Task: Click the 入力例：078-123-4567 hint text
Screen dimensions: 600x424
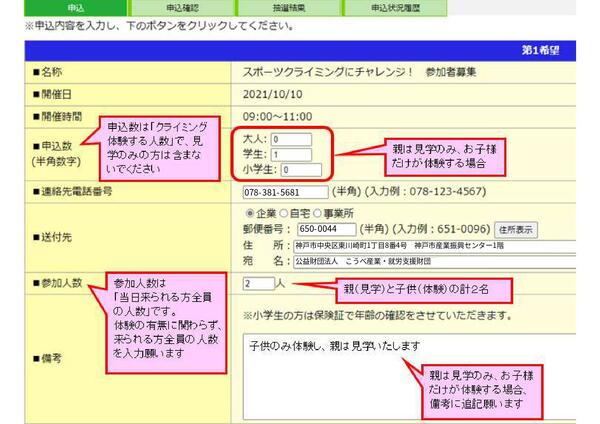Action: coord(425,191)
